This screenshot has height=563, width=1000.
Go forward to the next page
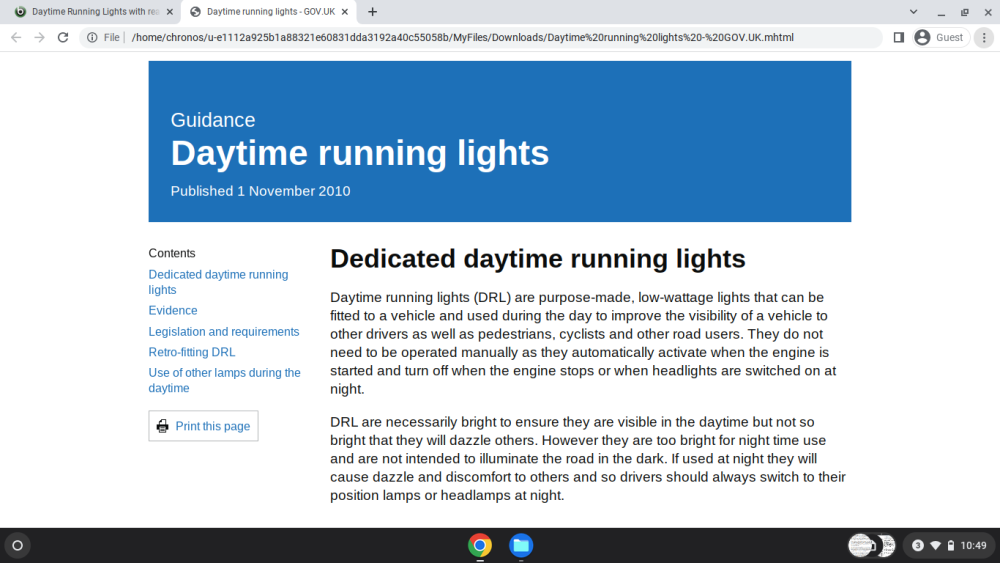[x=40, y=38]
